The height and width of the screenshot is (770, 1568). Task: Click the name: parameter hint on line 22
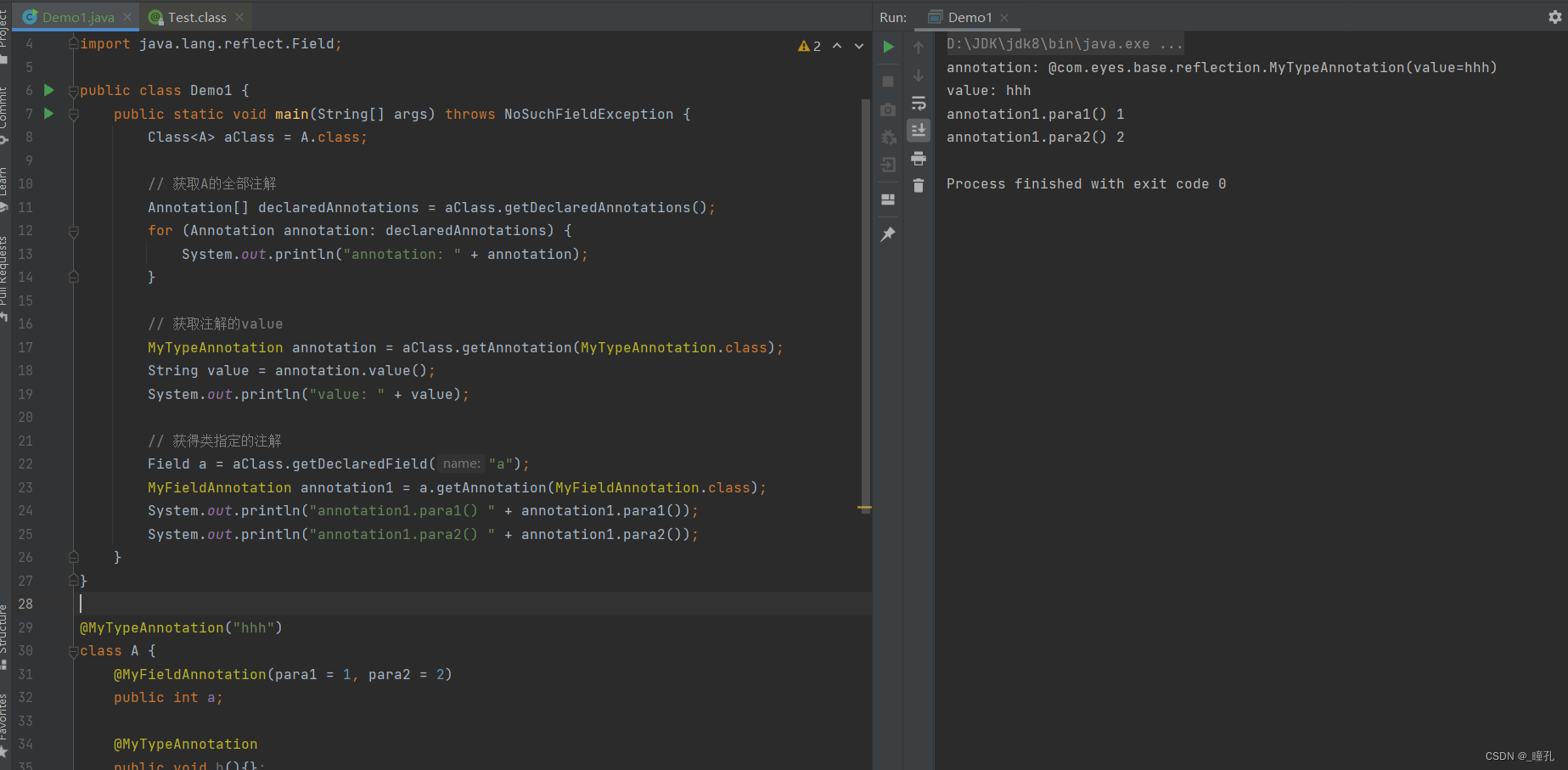462,464
